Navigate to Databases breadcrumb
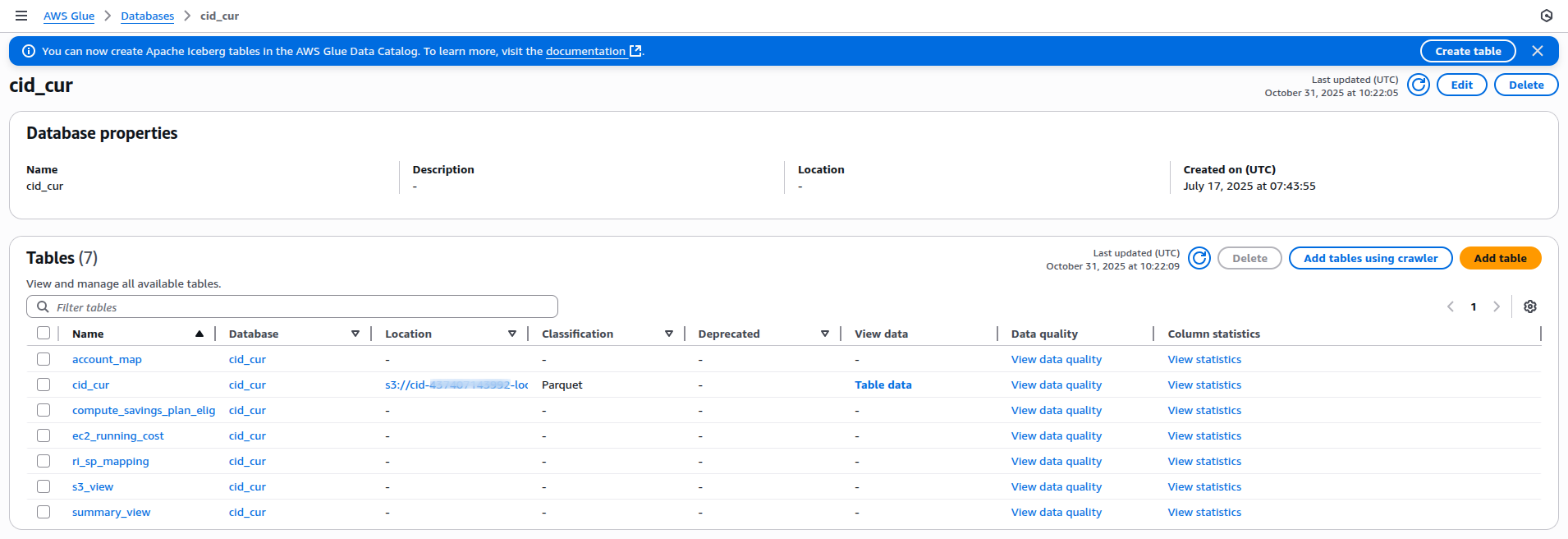Screen dimensions: 1568x539 [147, 16]
